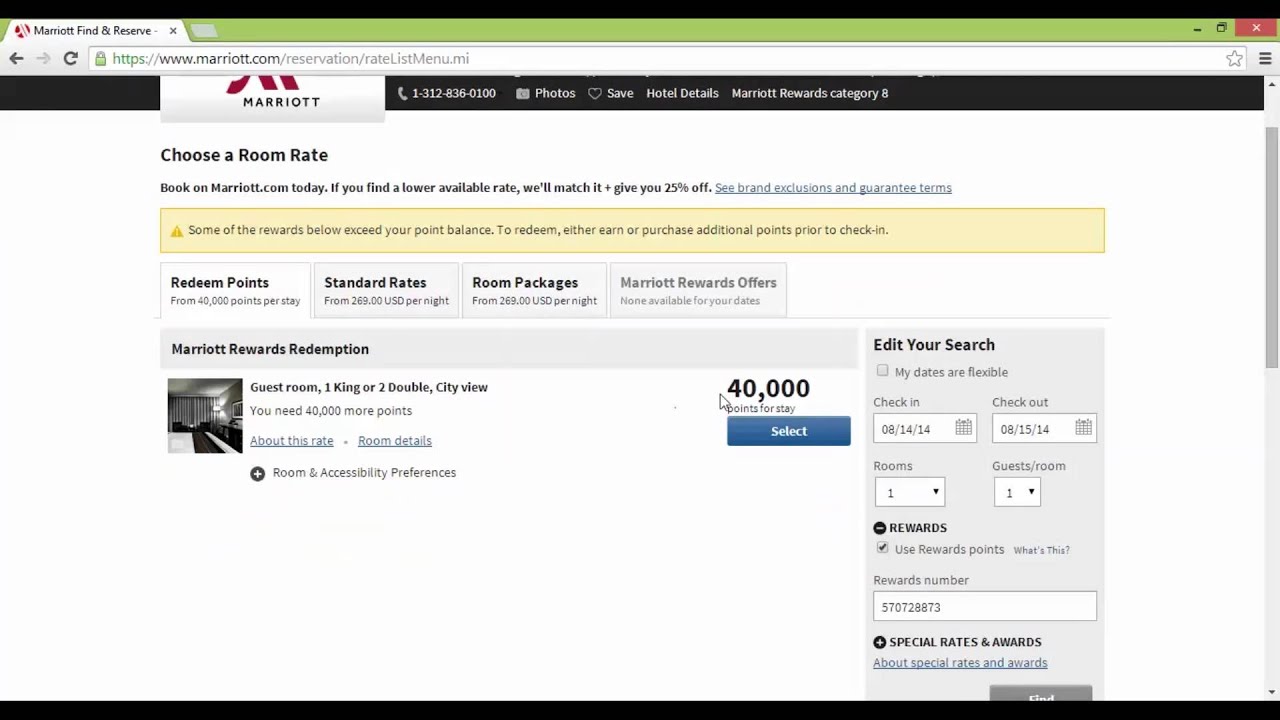Click Edit Your Search heading

[x=934, y=345]
